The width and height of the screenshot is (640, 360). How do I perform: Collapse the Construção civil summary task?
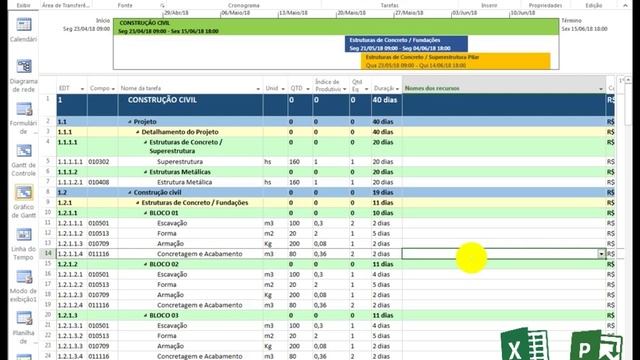[x=130, y=193]
